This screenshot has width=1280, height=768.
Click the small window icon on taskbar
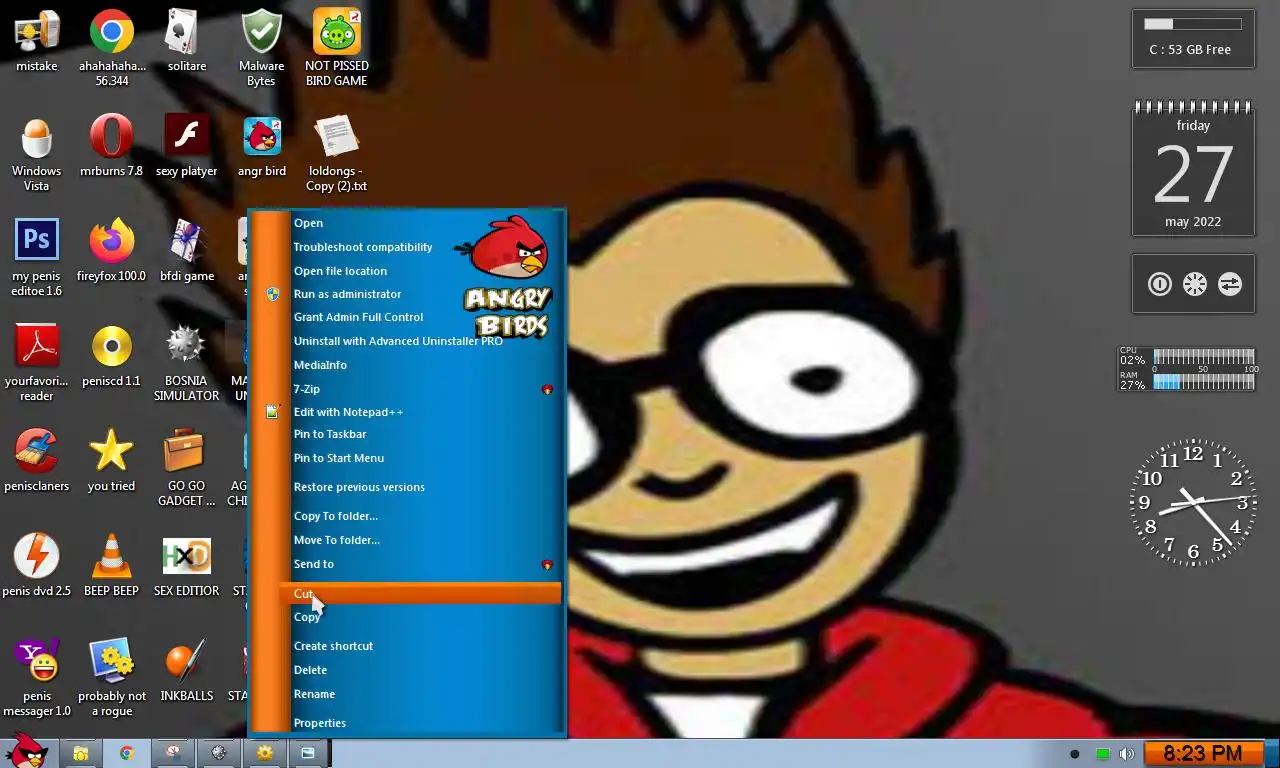coord(308,753)
